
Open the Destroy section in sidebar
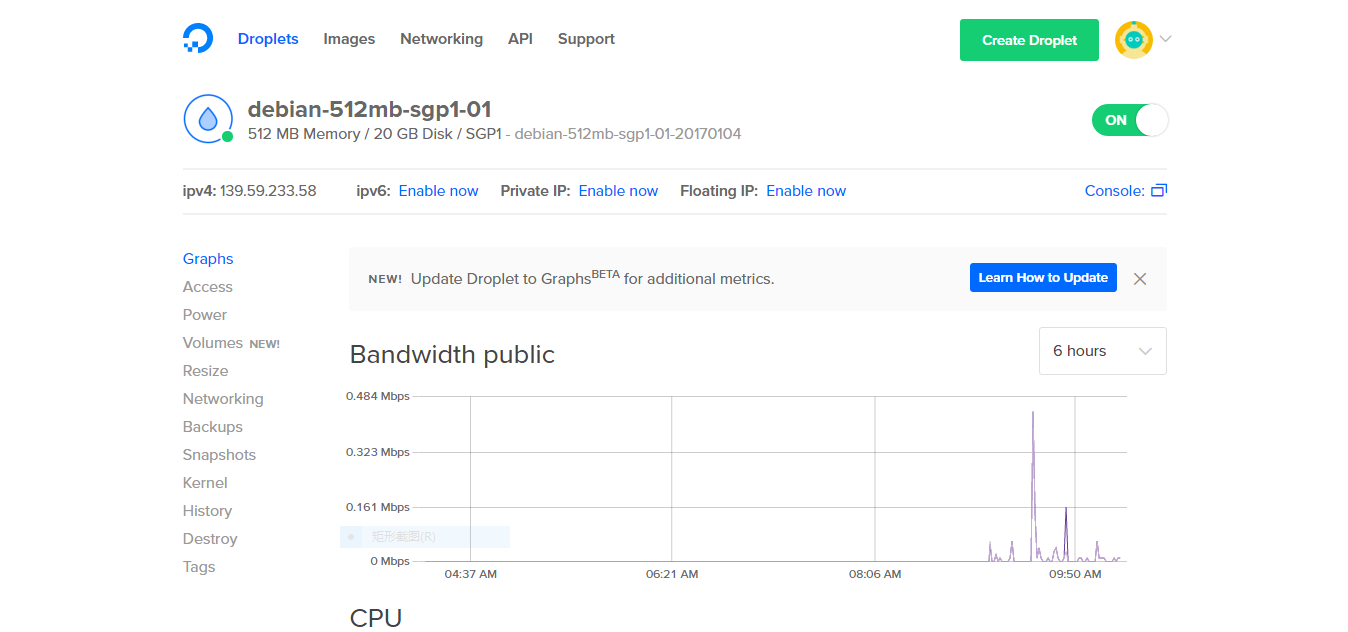coord(210,539)
